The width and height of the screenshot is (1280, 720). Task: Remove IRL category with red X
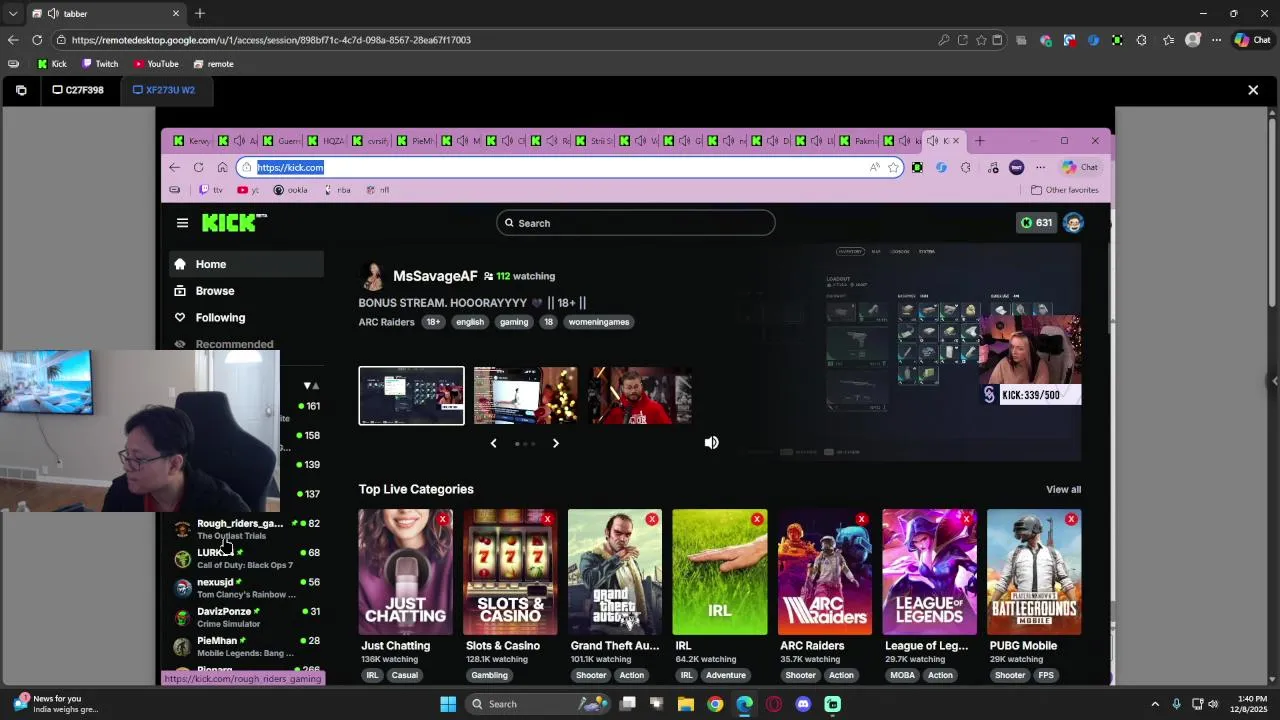click(757, 519)
